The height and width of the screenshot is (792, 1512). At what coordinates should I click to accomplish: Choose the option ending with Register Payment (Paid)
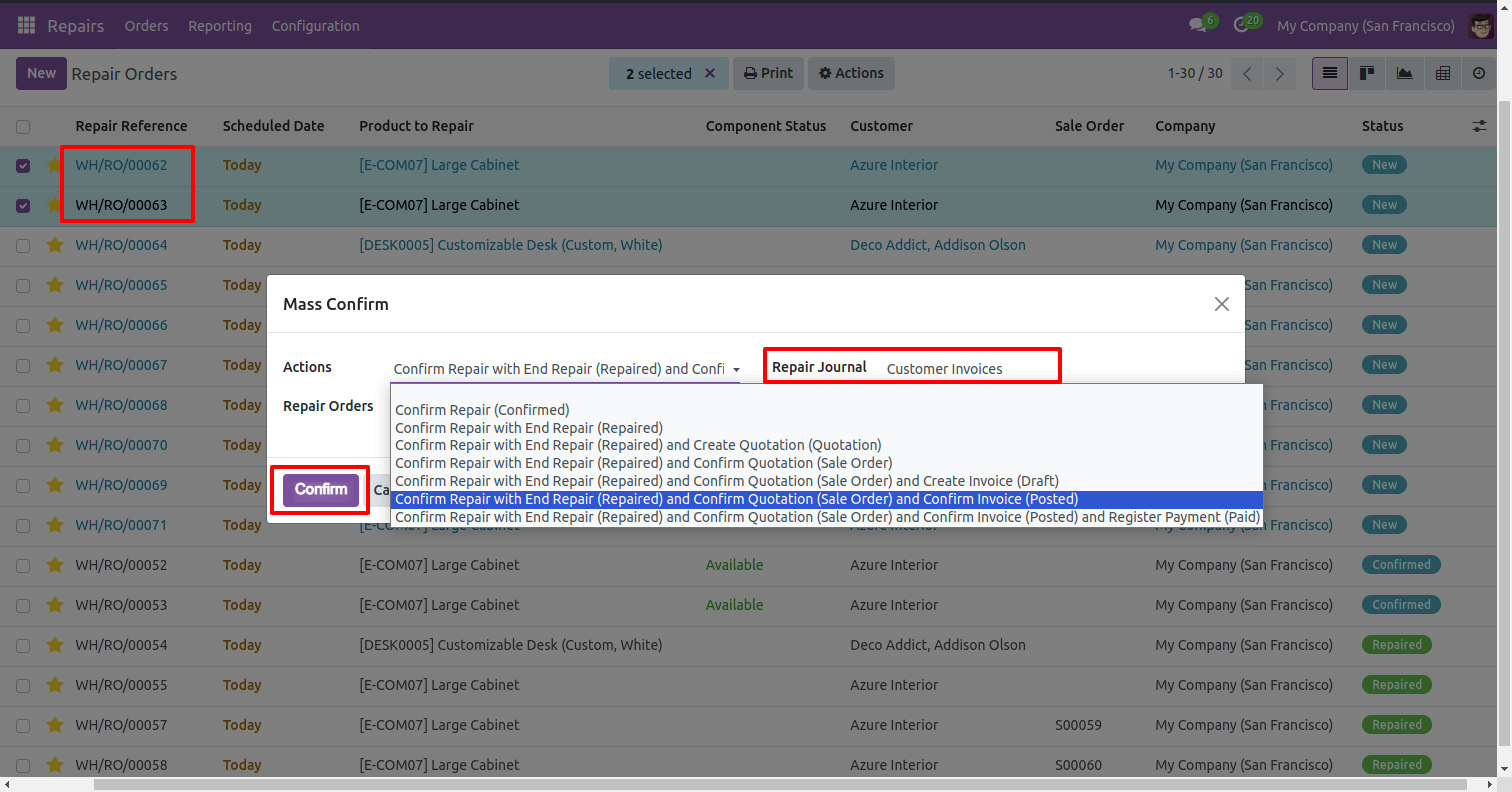pyautogui.click(x=827, y=517)
